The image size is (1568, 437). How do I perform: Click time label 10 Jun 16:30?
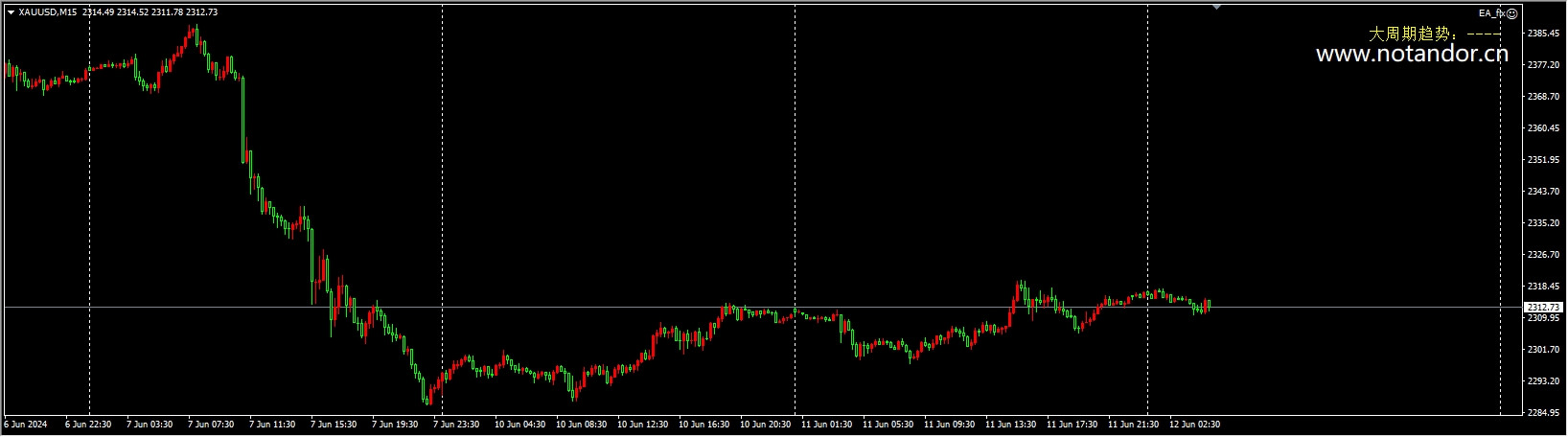coord(703,424)
